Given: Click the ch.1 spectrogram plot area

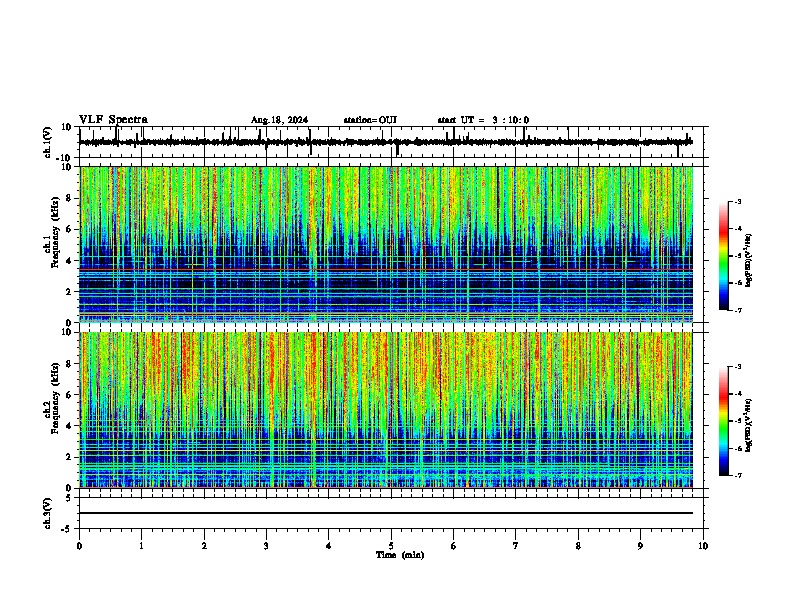Looking at the screenshot, I should pyautogui.click(x=386, y=244).
